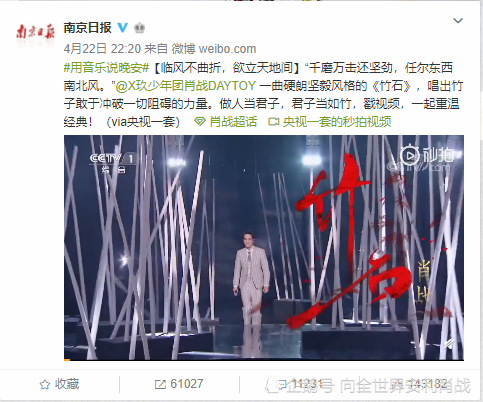Repost using the 61027 share icon
483x402 pixels.
point(179,384)
